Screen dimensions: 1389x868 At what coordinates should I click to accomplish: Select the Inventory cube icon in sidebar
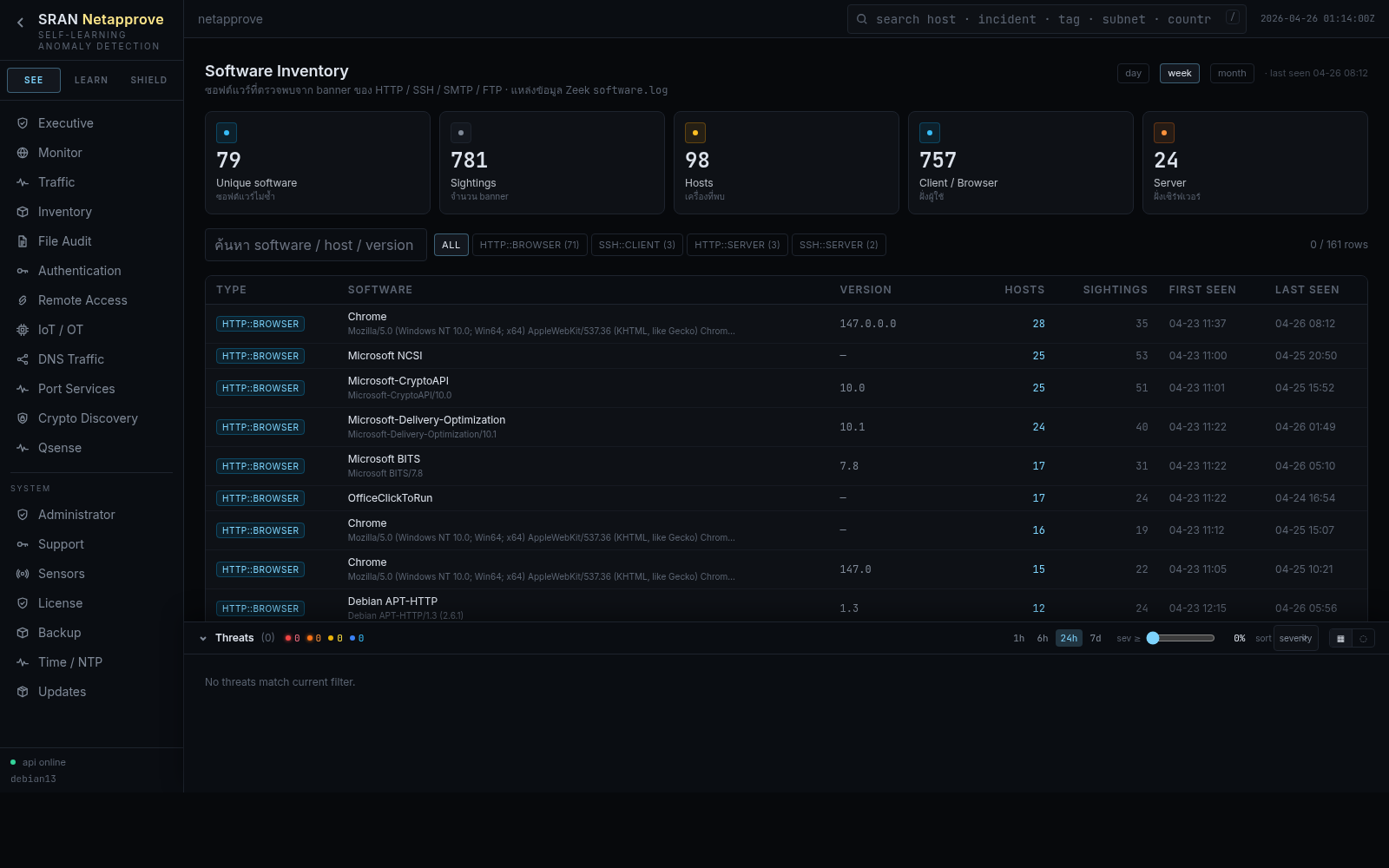coord(23,212)
